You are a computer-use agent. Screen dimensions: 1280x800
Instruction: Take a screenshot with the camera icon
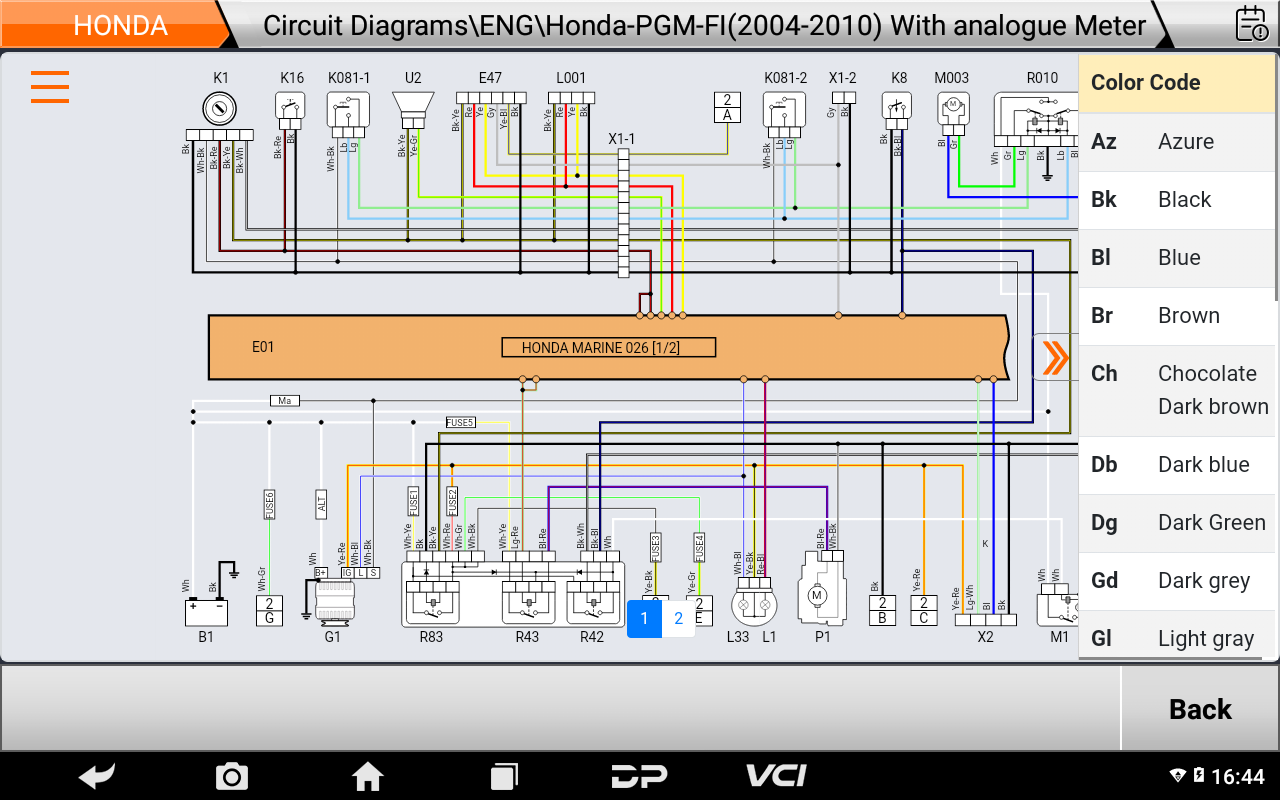231,776
